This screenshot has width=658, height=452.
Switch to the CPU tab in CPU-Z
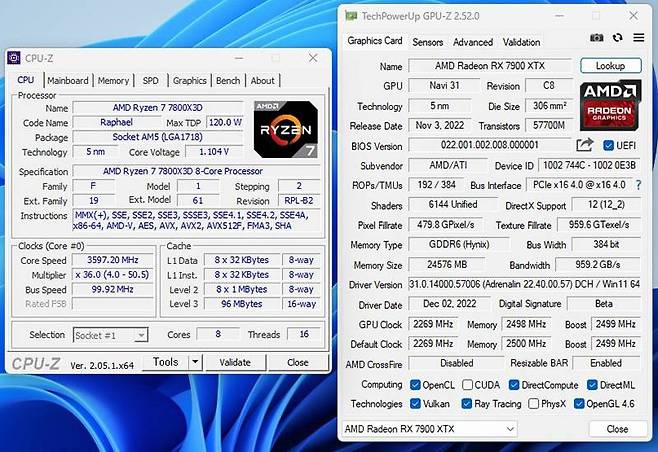(x=25, y=80)
